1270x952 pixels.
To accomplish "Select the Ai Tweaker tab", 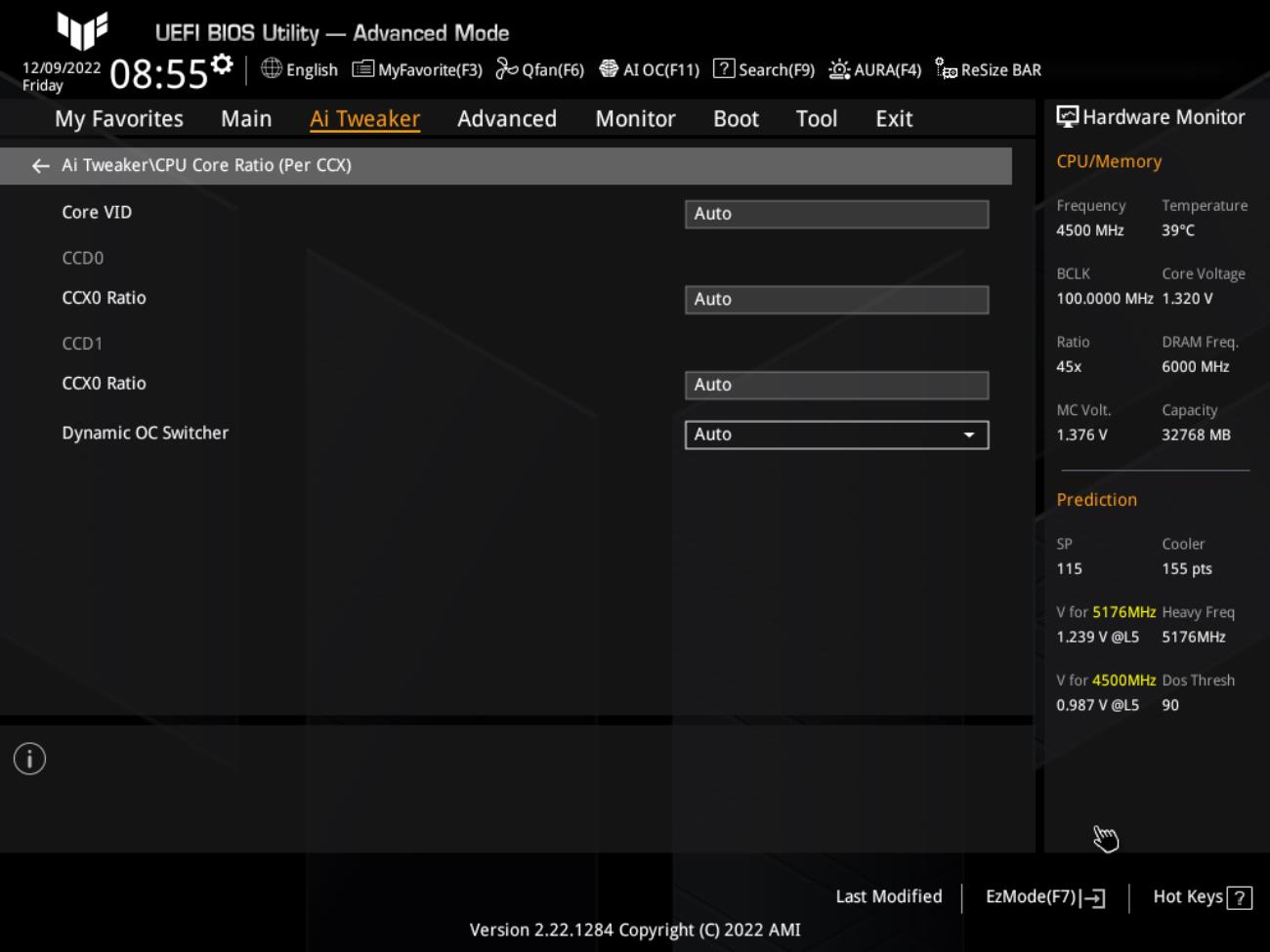I will pyautogui.click(x=364, y=119).
